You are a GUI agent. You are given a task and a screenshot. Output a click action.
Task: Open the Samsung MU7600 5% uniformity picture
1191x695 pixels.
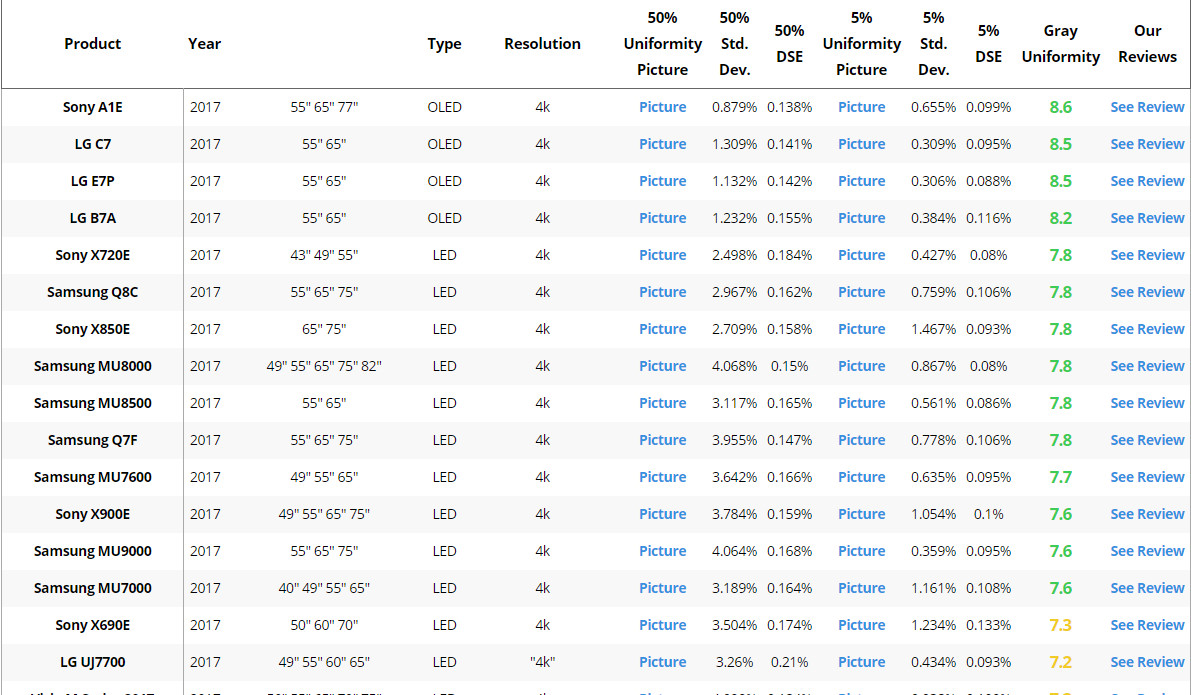[x=861, y=477]
